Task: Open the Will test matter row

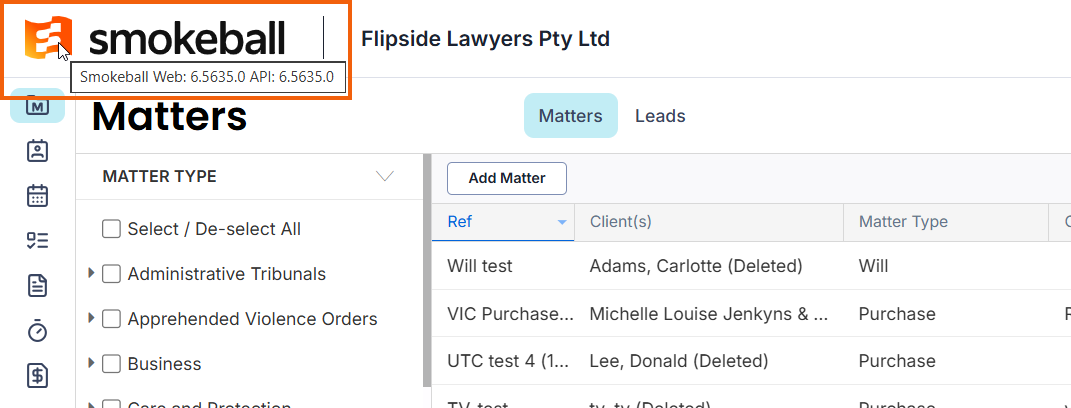Action: (x=751, y=266)
